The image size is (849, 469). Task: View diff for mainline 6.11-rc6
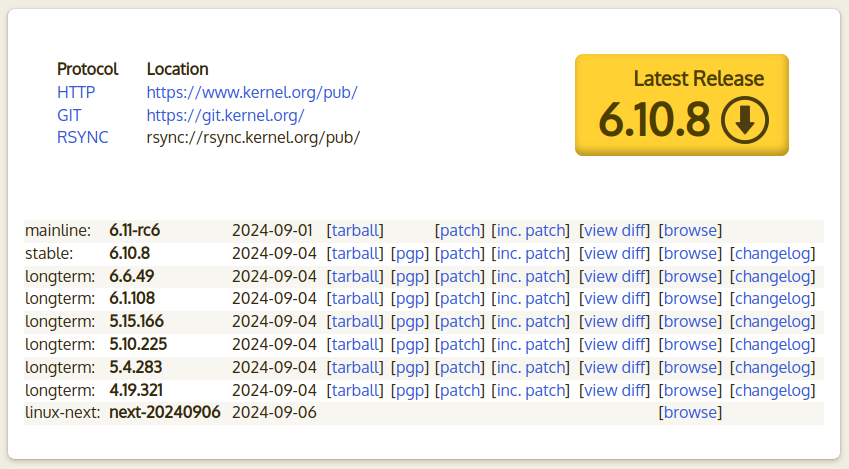[615, 230]
